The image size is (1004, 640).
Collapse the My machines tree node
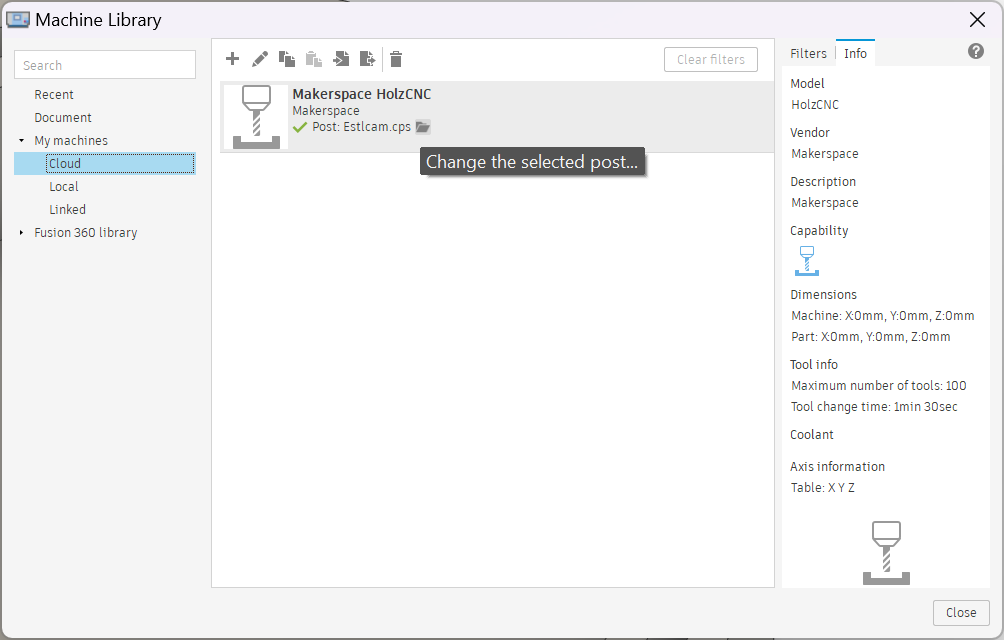[22, 141]
